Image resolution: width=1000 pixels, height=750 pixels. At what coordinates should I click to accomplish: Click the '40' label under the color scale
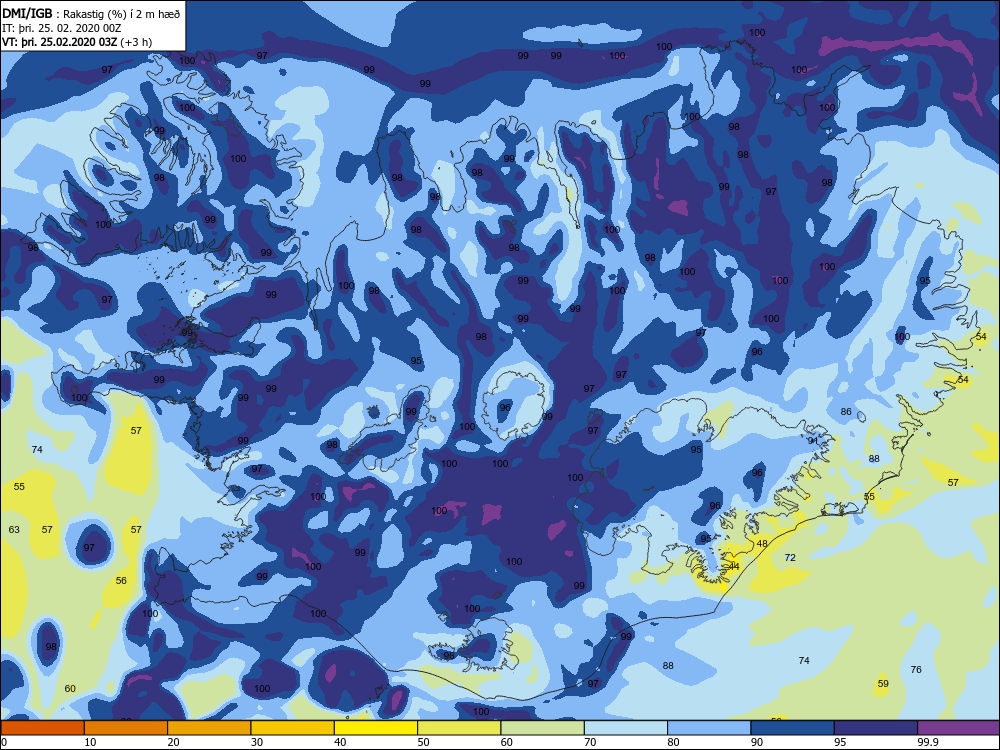click(x=341, y=742)
